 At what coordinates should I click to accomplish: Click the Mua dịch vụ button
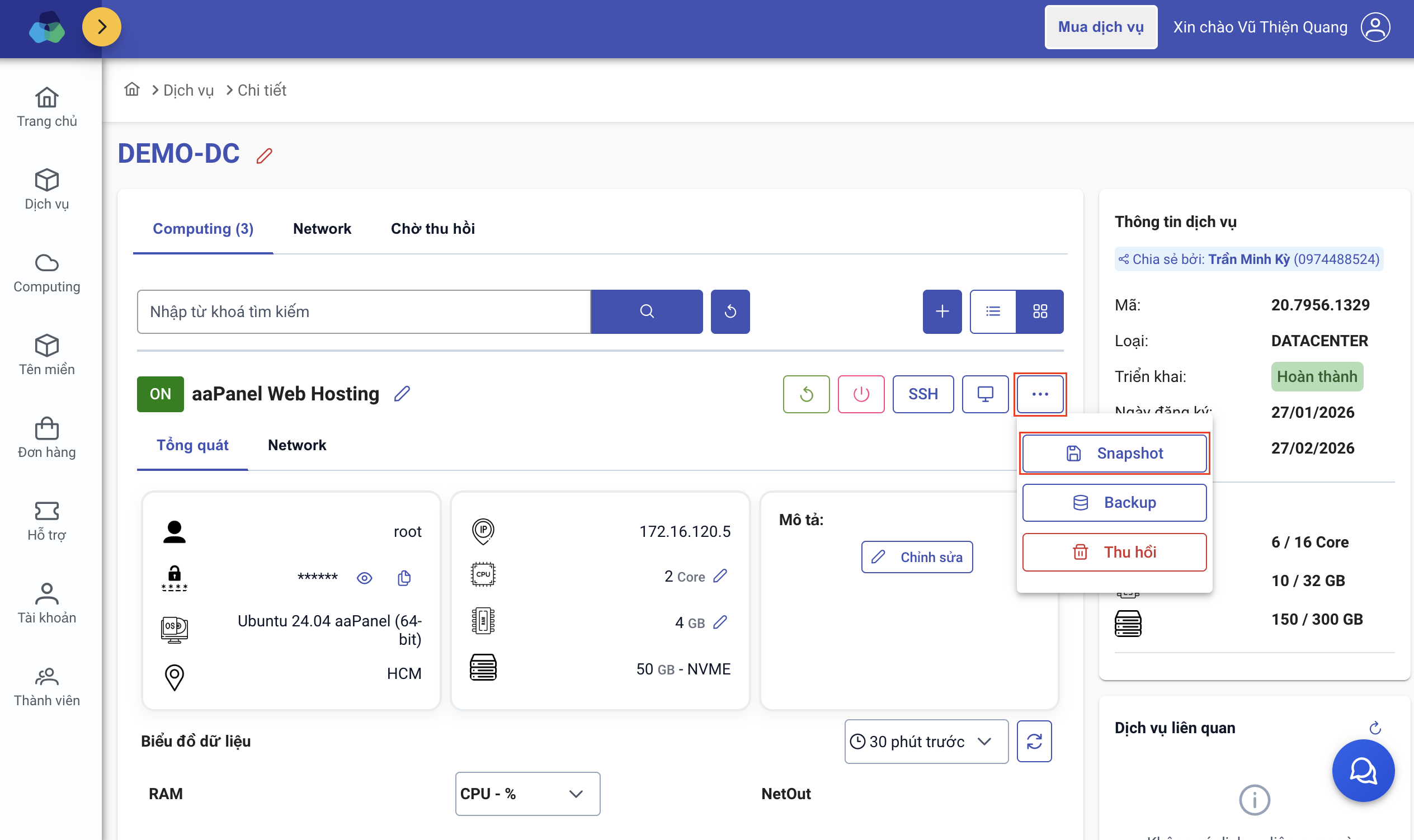click(1100, 27)
